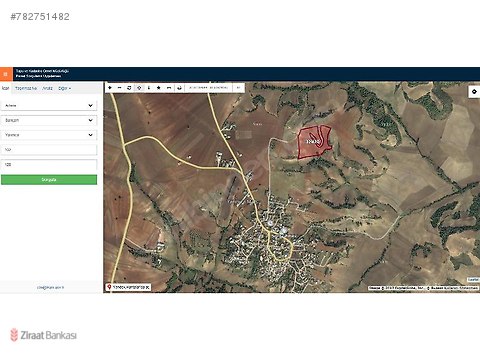Open the orange hamburger menu
The image size is (480, 360).
click(6, 74)
